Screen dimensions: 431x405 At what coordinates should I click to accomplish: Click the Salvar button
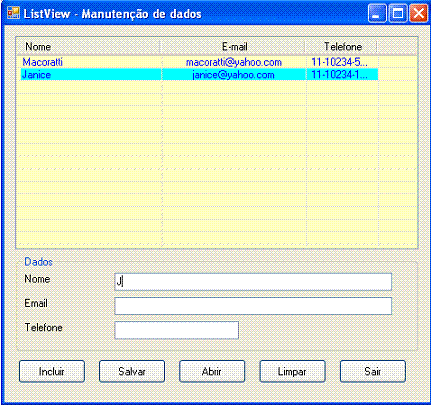[132, 371]
